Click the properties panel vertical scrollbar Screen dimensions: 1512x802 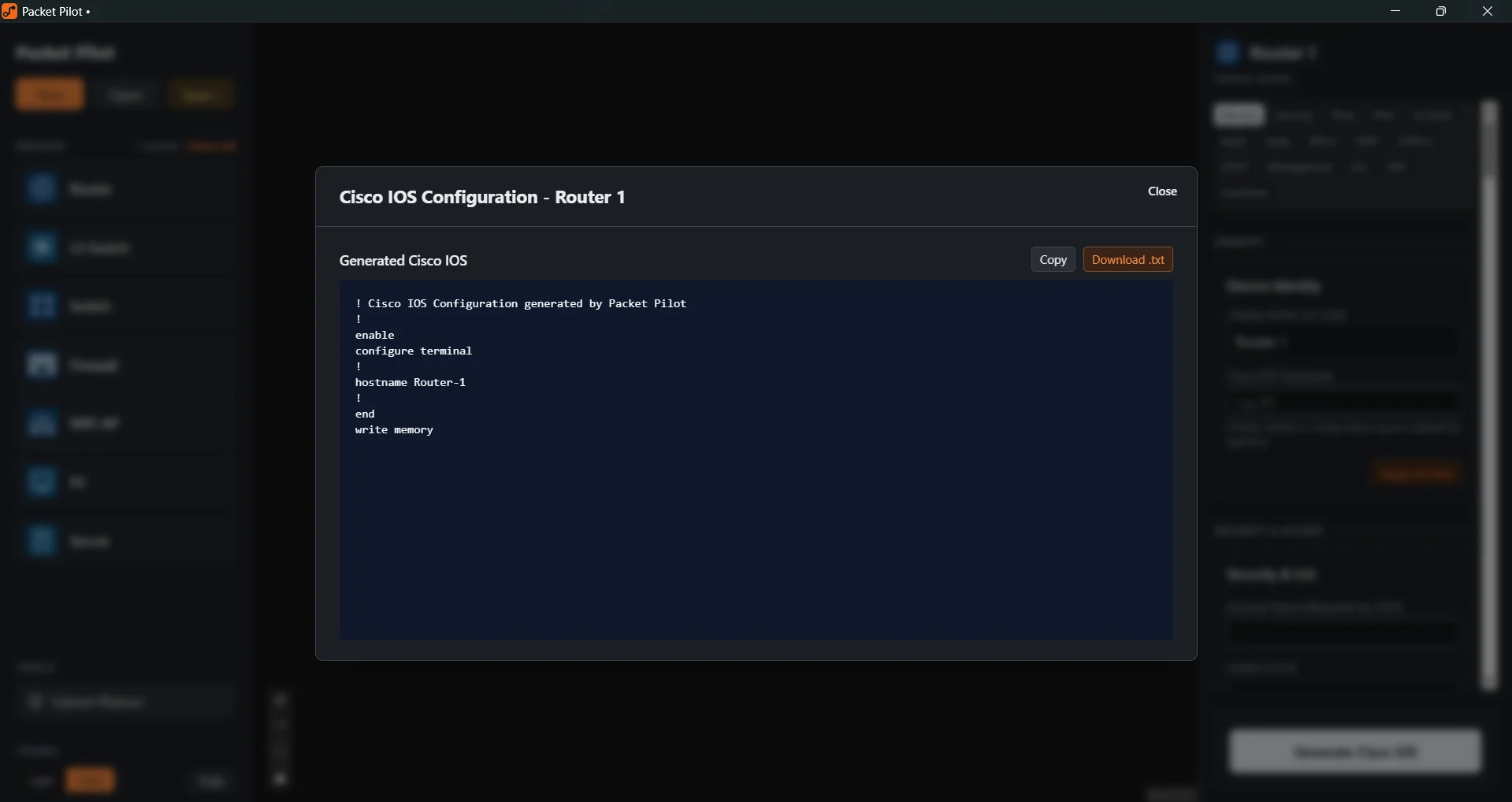tap(1489, 395)
